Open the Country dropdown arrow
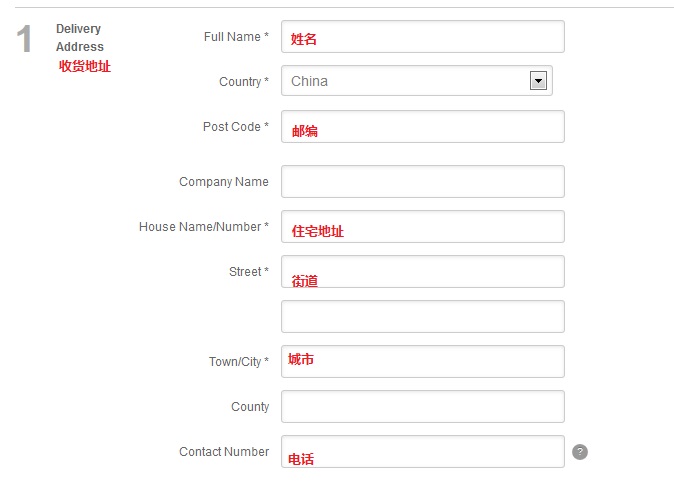 tap(538, 80)
